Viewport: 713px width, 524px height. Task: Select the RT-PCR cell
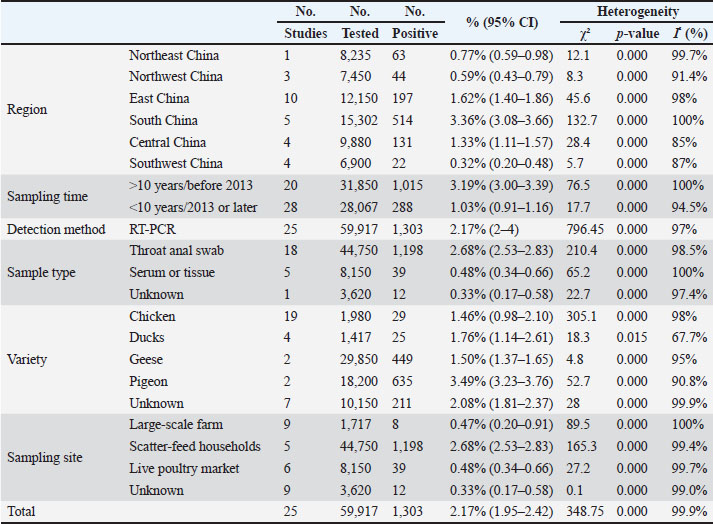click(x=151, y=229)
